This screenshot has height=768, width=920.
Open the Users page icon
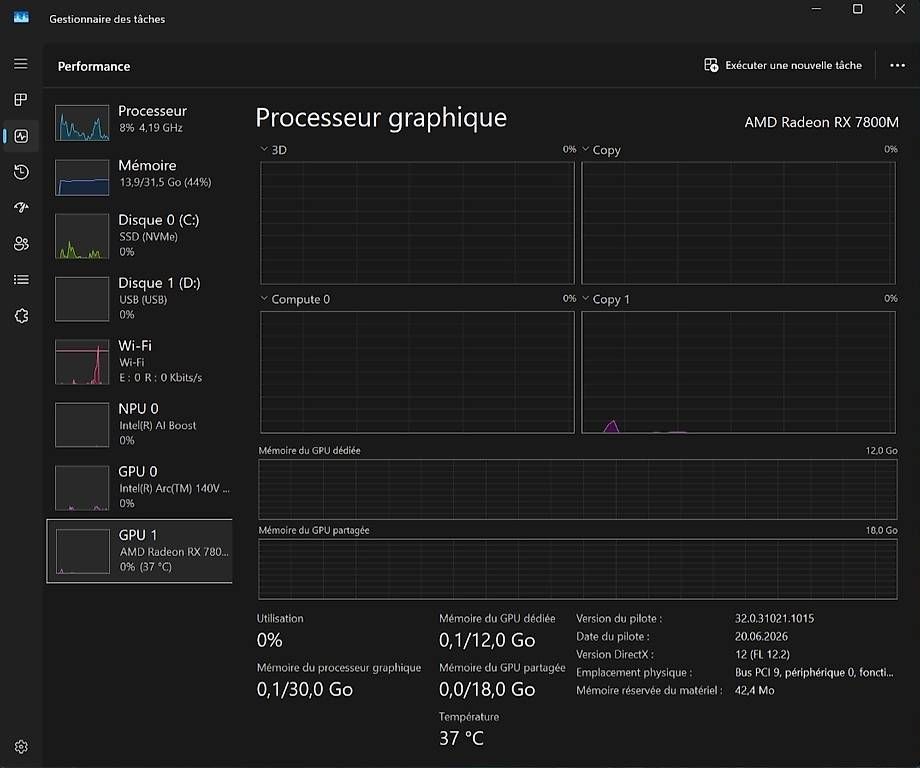21,243
